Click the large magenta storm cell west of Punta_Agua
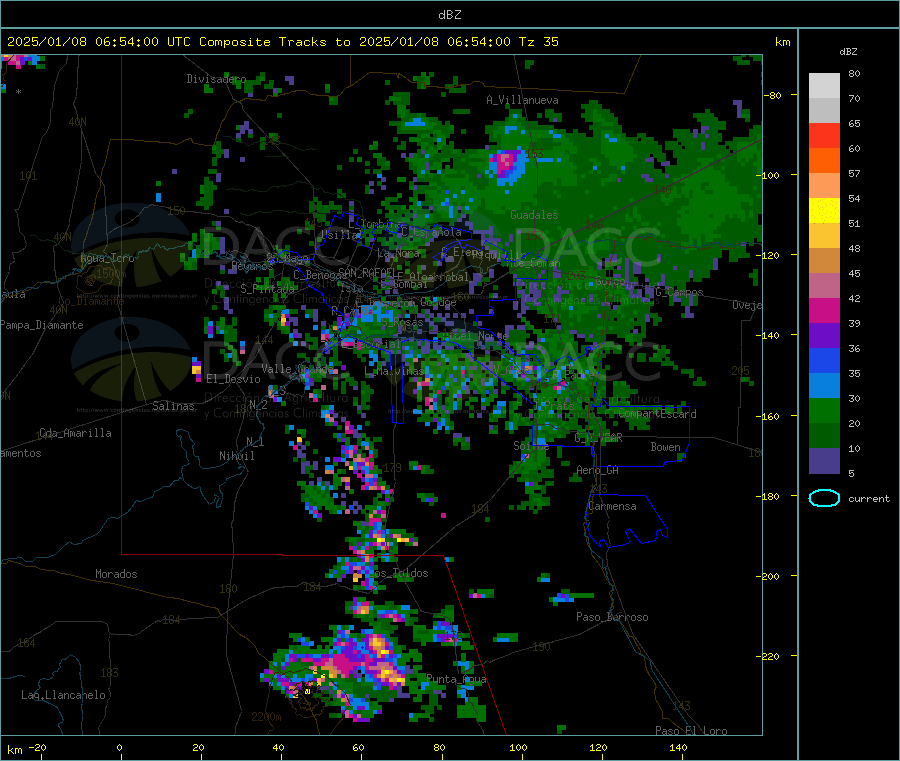The height and width of the screenshot is (761, 900). (x=344, y=663)
